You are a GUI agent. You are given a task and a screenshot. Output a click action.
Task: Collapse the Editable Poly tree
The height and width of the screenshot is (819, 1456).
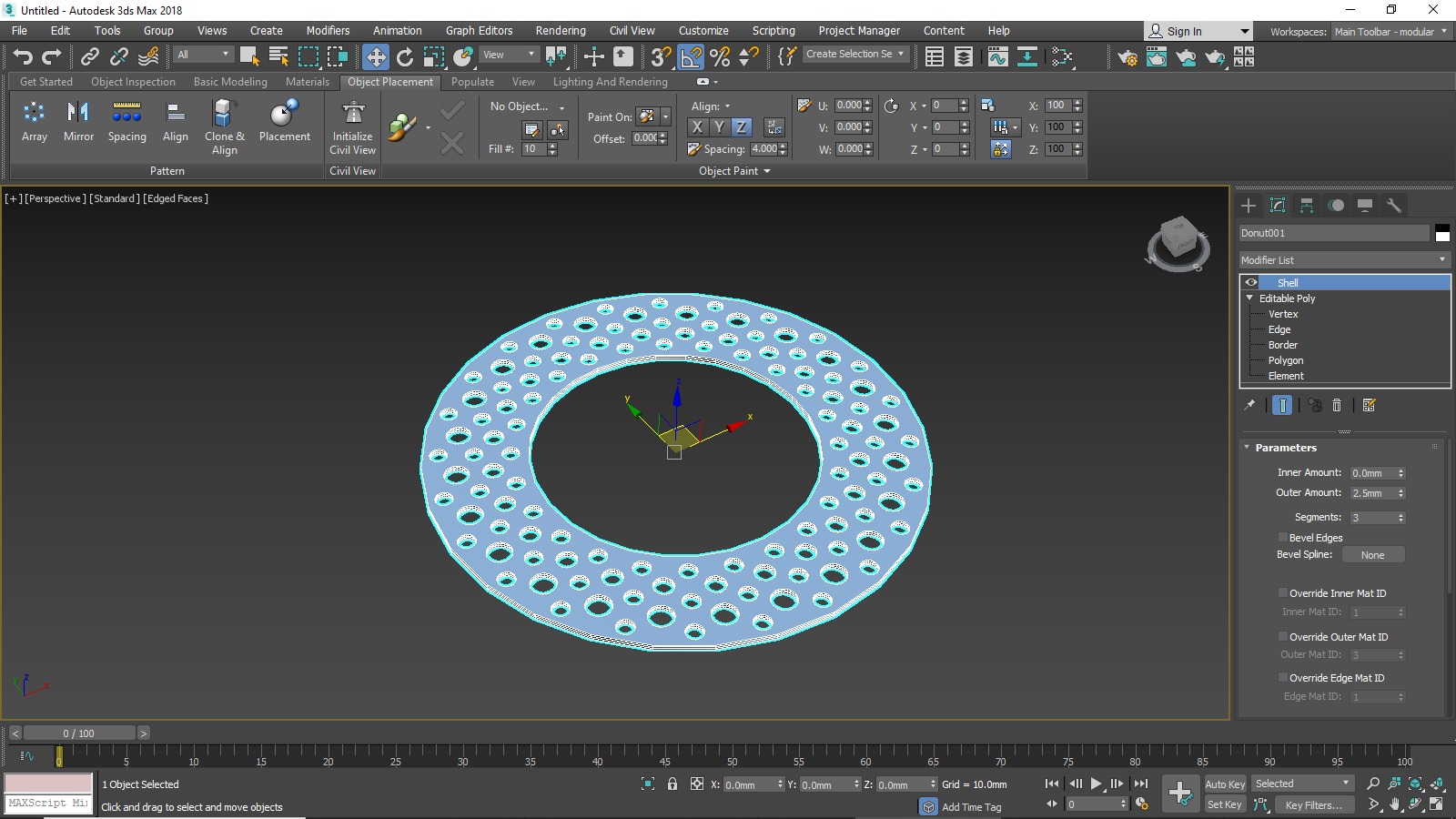[x=1249, y=298]
